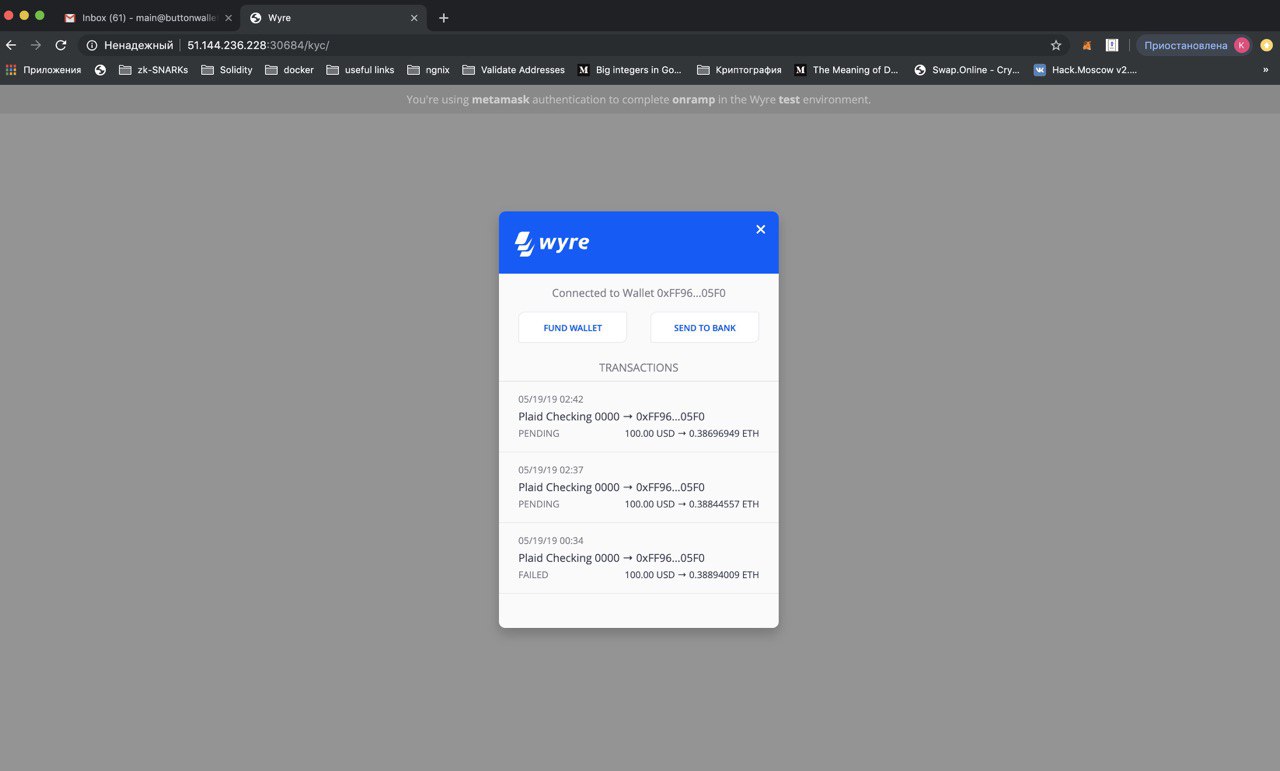This screenshot has width=1280, height=771.
Task: Close the Wyre dialog with the X
Action: click(x=760, y=229)
